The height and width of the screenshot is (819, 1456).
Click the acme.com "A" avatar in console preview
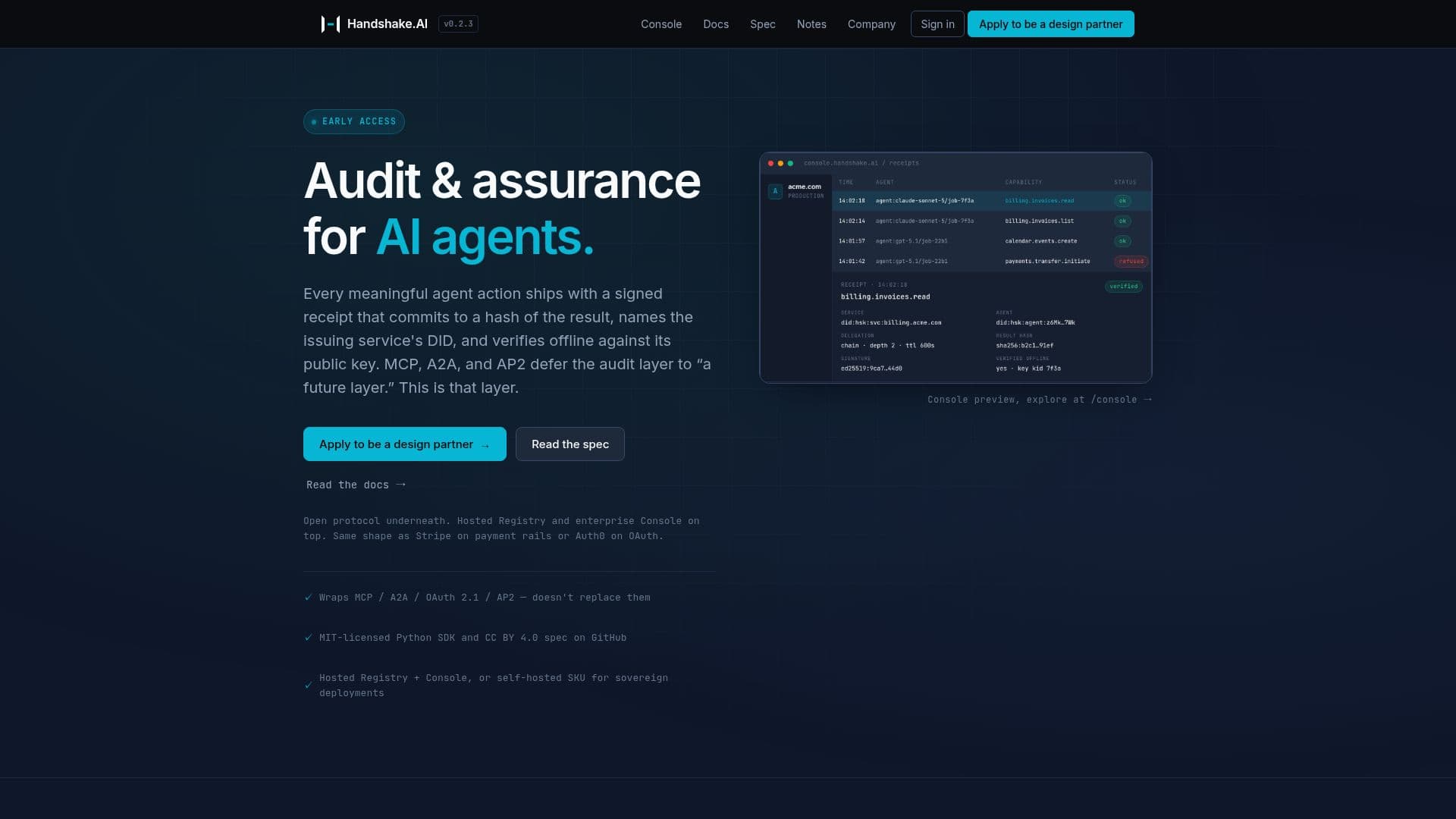click(775, 191)
